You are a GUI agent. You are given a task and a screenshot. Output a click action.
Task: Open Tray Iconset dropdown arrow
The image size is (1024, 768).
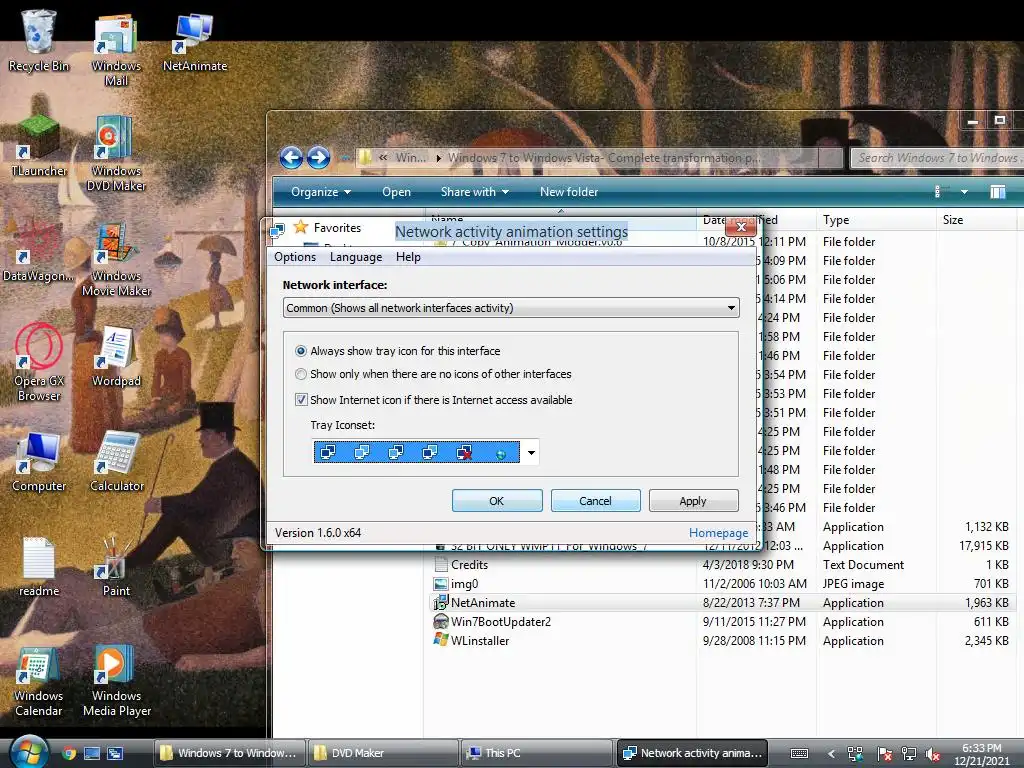pos(531,452)
